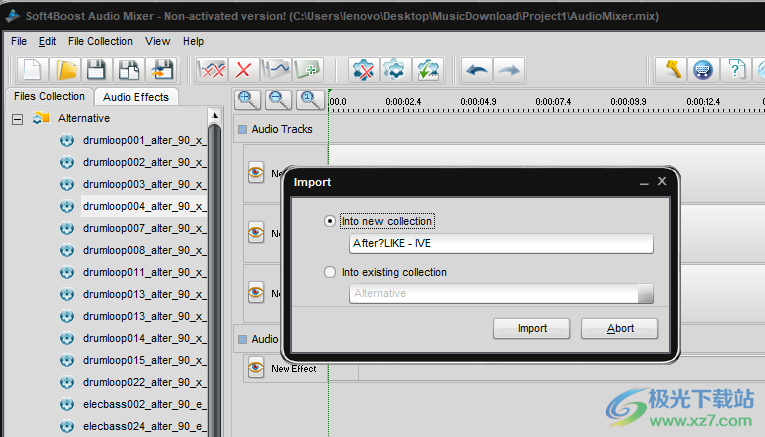Toggle the eye icon on first audio track
The width and height of the screenshot is (765, 437).
coord(255,172)
